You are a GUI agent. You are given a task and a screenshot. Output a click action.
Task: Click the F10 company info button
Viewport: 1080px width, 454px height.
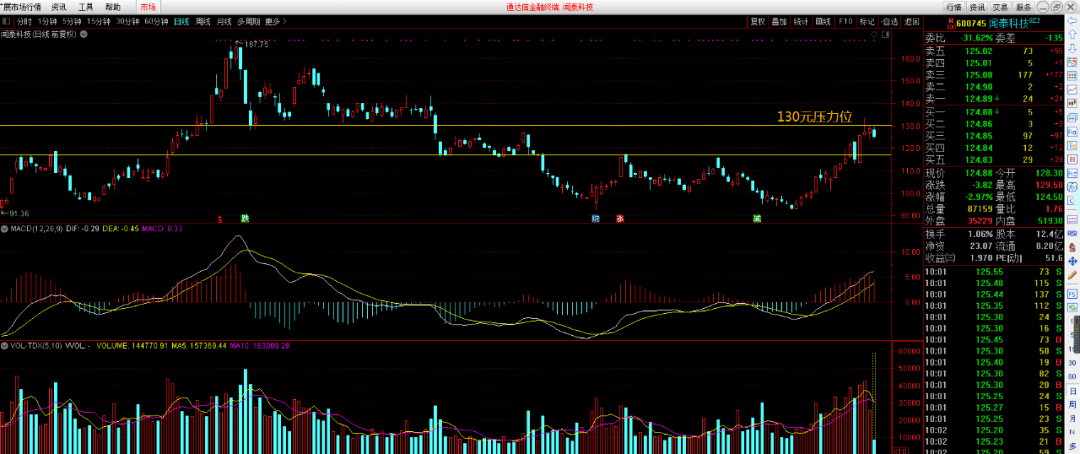[845, 21]
